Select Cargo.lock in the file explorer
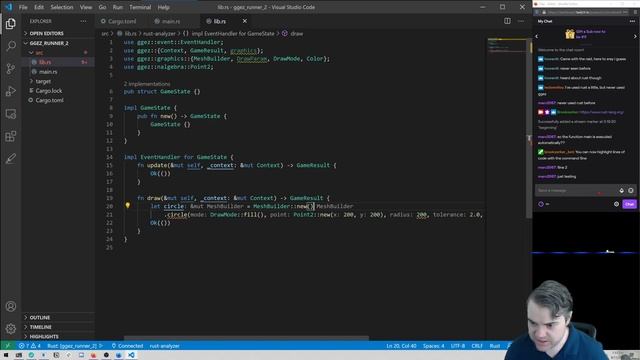 (x=49, y=91)
